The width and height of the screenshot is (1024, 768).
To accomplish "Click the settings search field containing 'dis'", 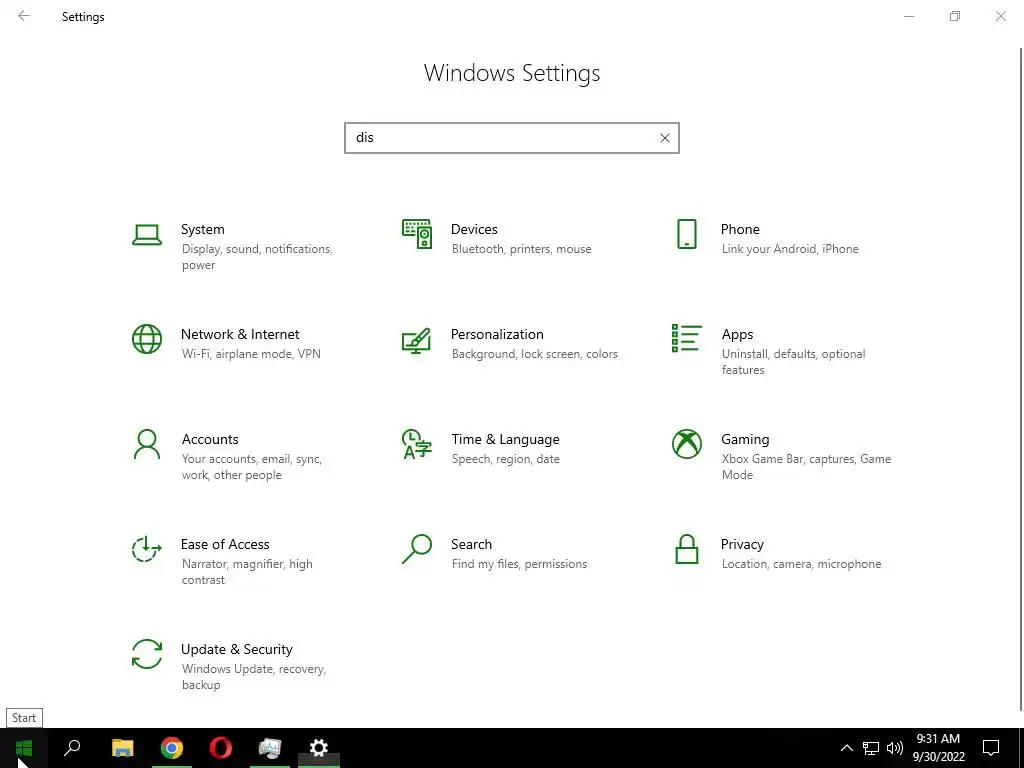I will [511, 138].
